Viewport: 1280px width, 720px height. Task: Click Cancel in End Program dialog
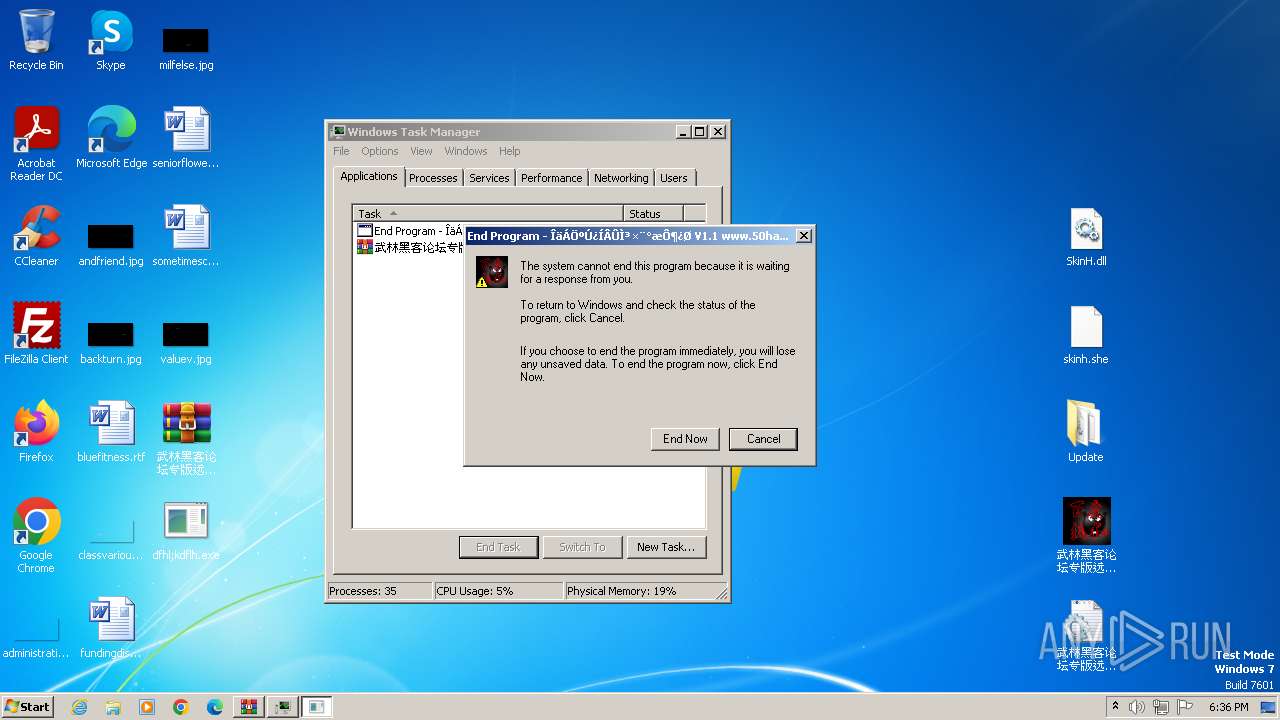coord(763,439)
